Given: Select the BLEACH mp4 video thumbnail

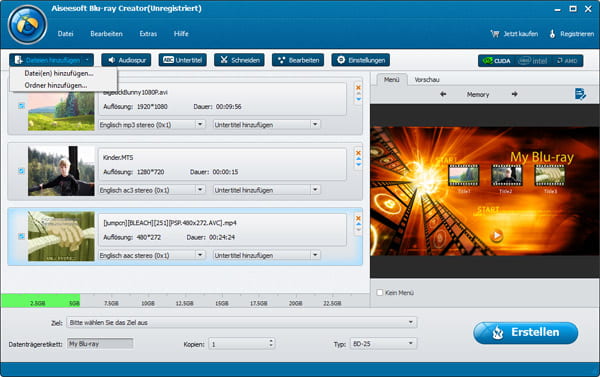Looking at the screenshot, I should (x=61, y=236).
